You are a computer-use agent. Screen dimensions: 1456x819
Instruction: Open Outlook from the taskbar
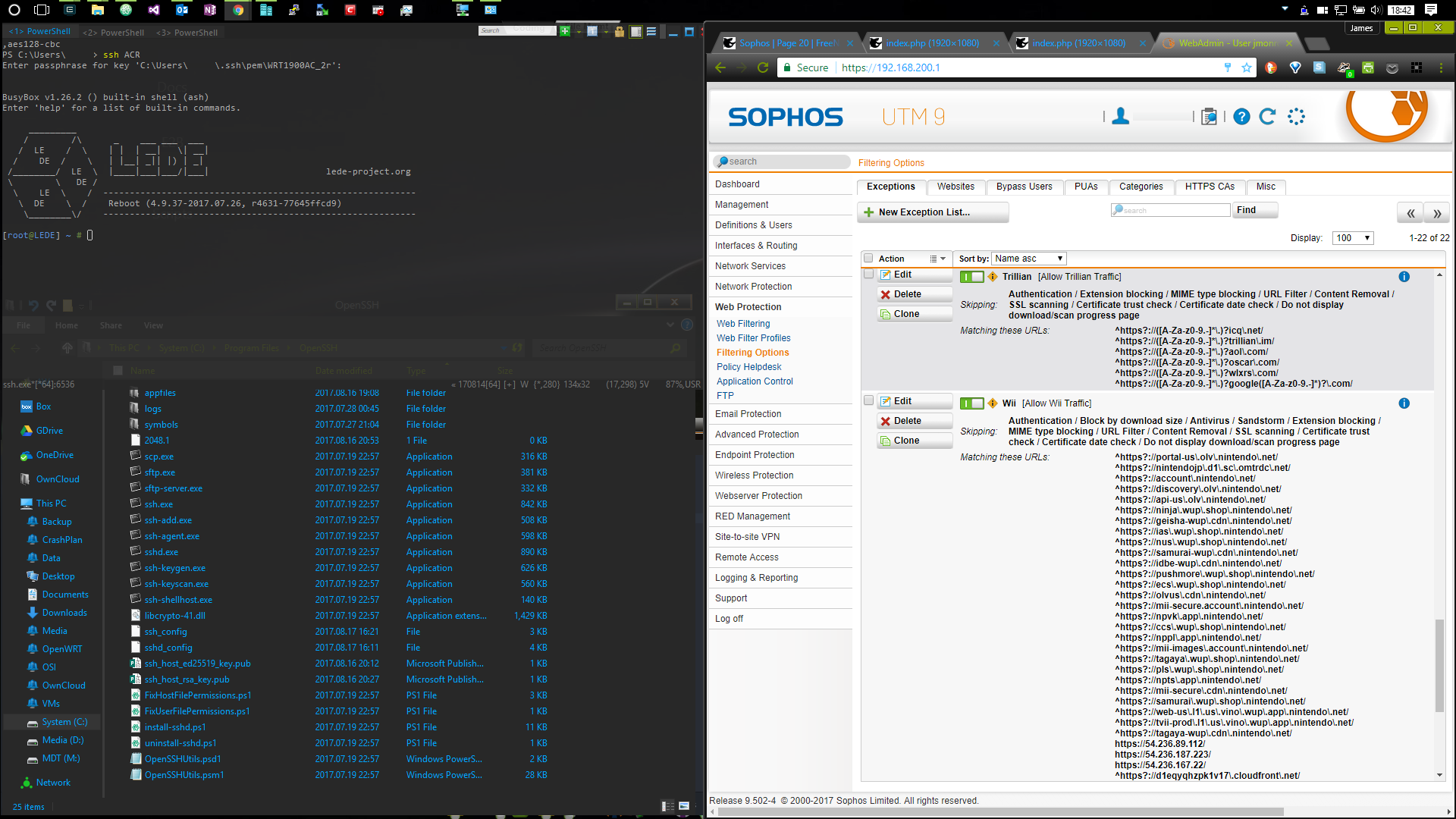click(182, 10)
